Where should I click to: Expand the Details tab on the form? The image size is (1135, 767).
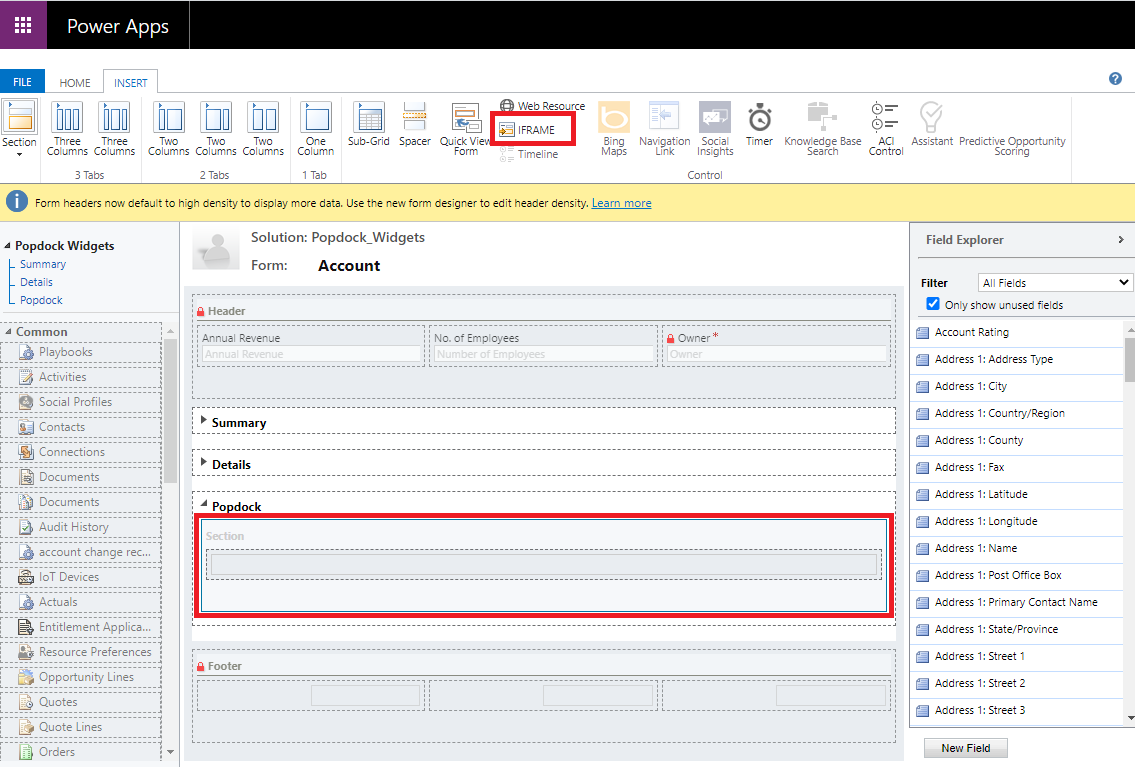203,462
